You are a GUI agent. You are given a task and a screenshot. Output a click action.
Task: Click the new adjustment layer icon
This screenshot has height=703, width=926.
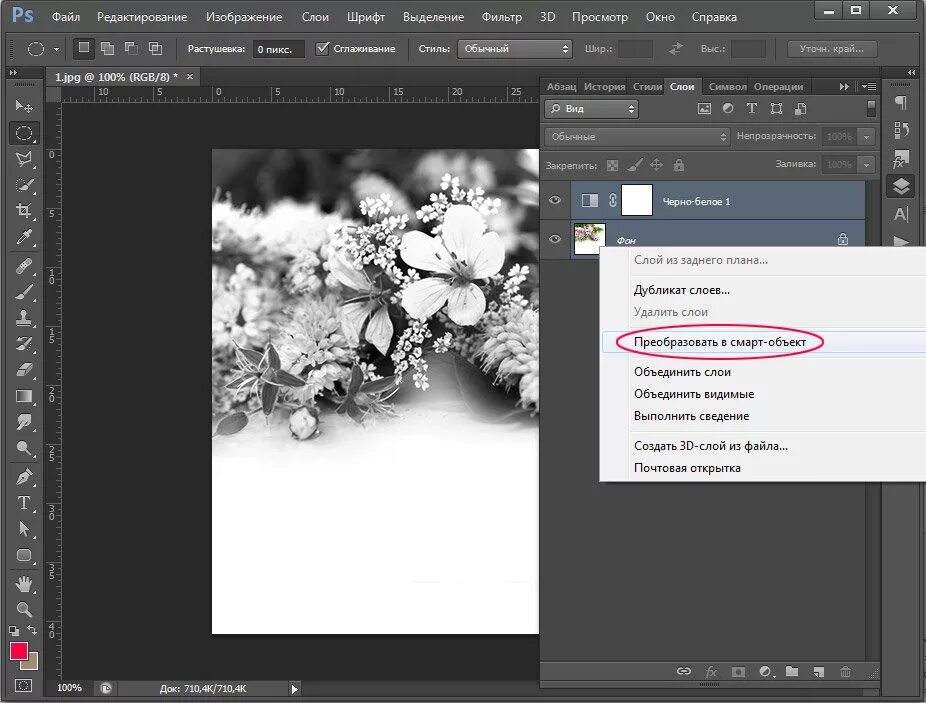(x=766, y=672)
